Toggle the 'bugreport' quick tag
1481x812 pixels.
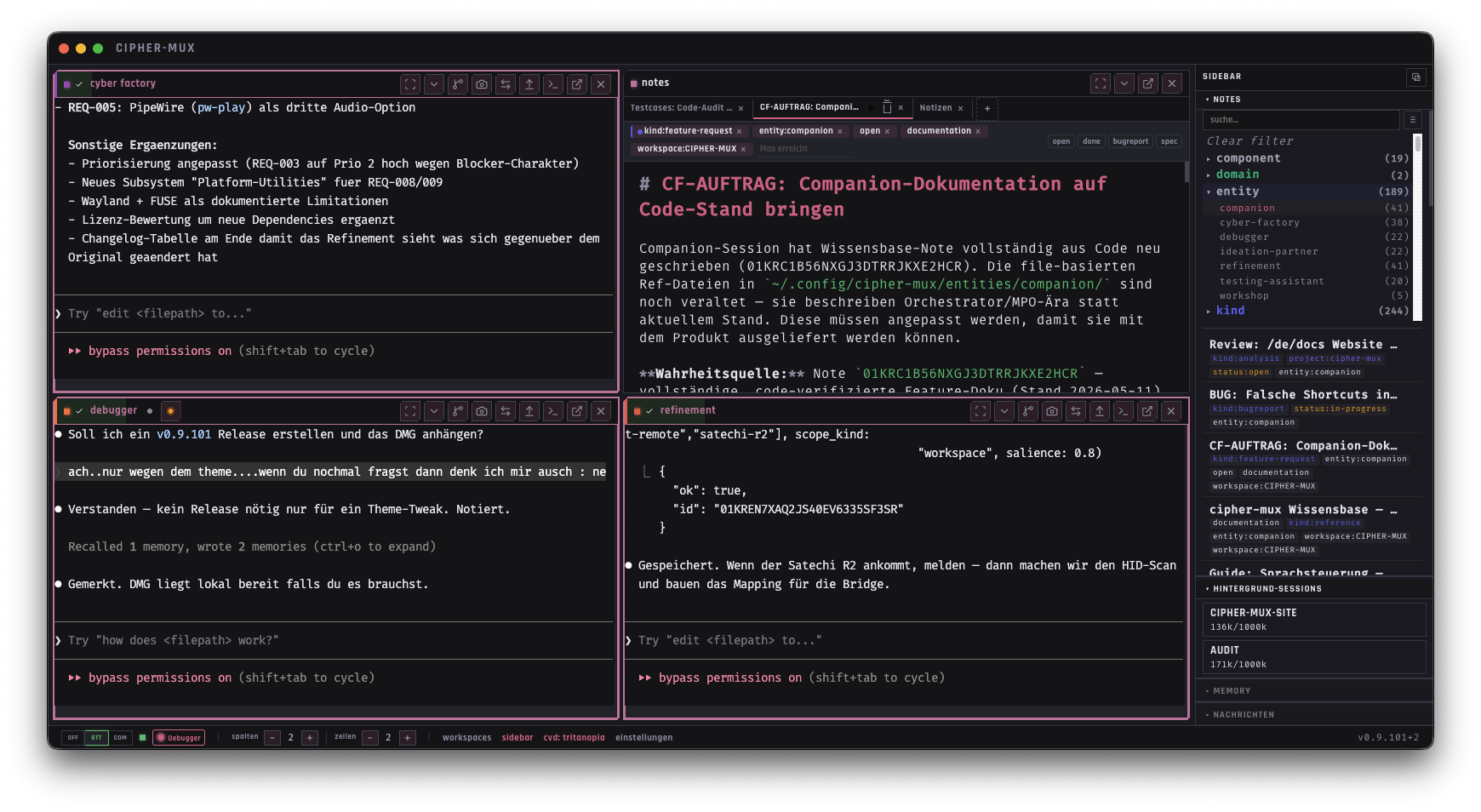point(1130,141)
